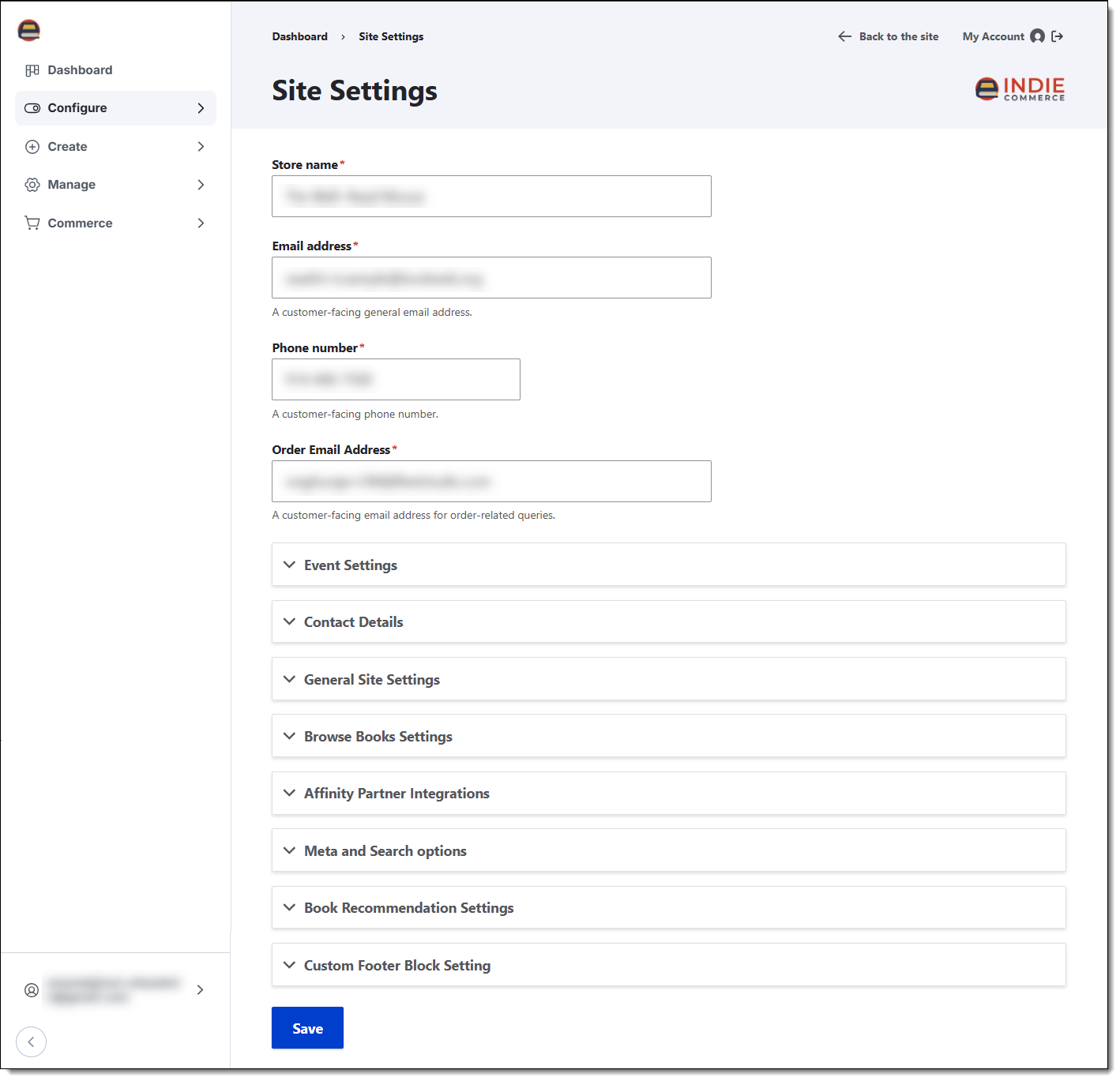Expand the Configure menu chevron
This screenshot has height=1081, width=1120.
coord(201,108)
